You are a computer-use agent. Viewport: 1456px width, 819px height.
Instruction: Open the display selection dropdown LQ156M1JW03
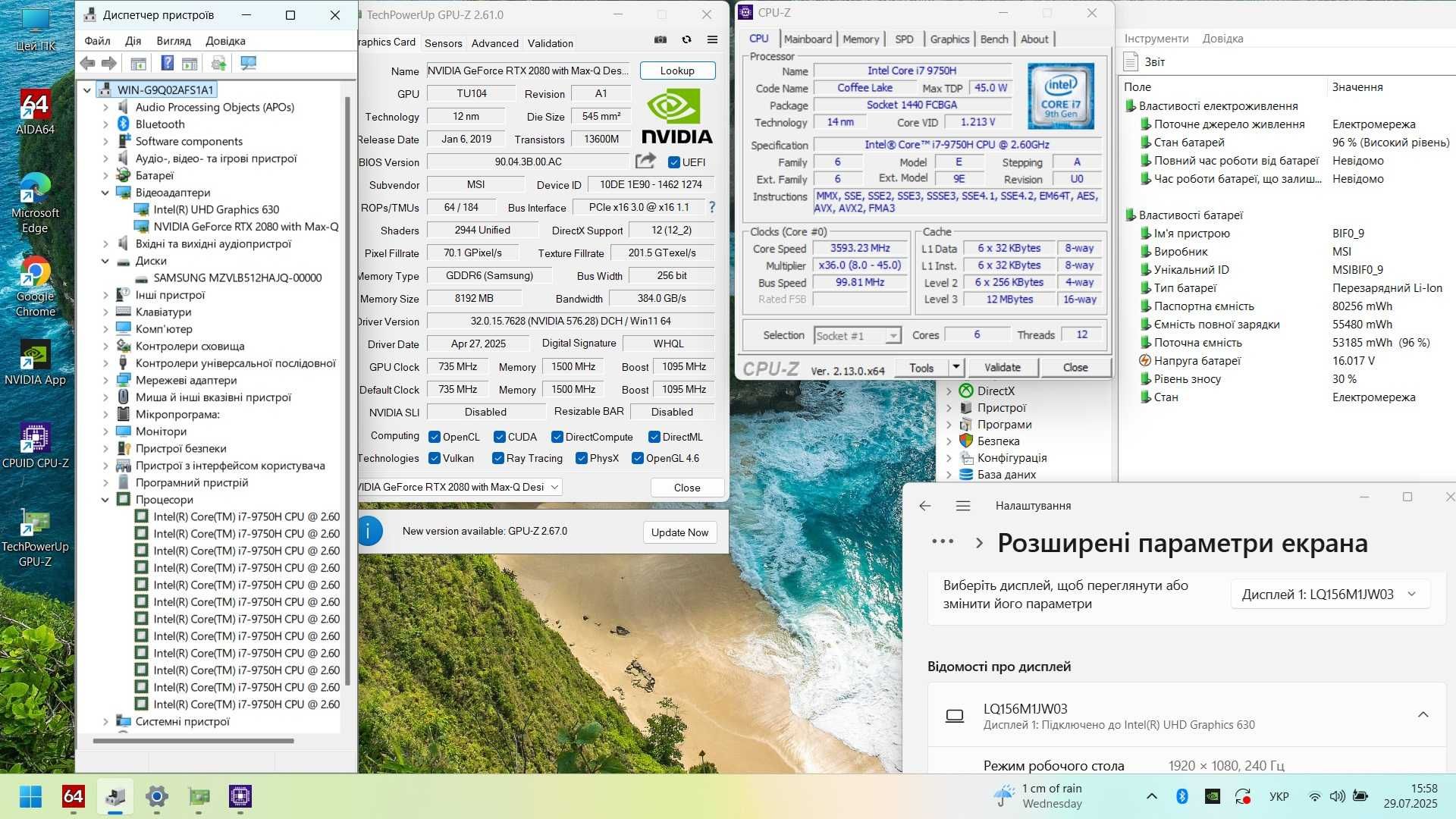[1331, 595]
